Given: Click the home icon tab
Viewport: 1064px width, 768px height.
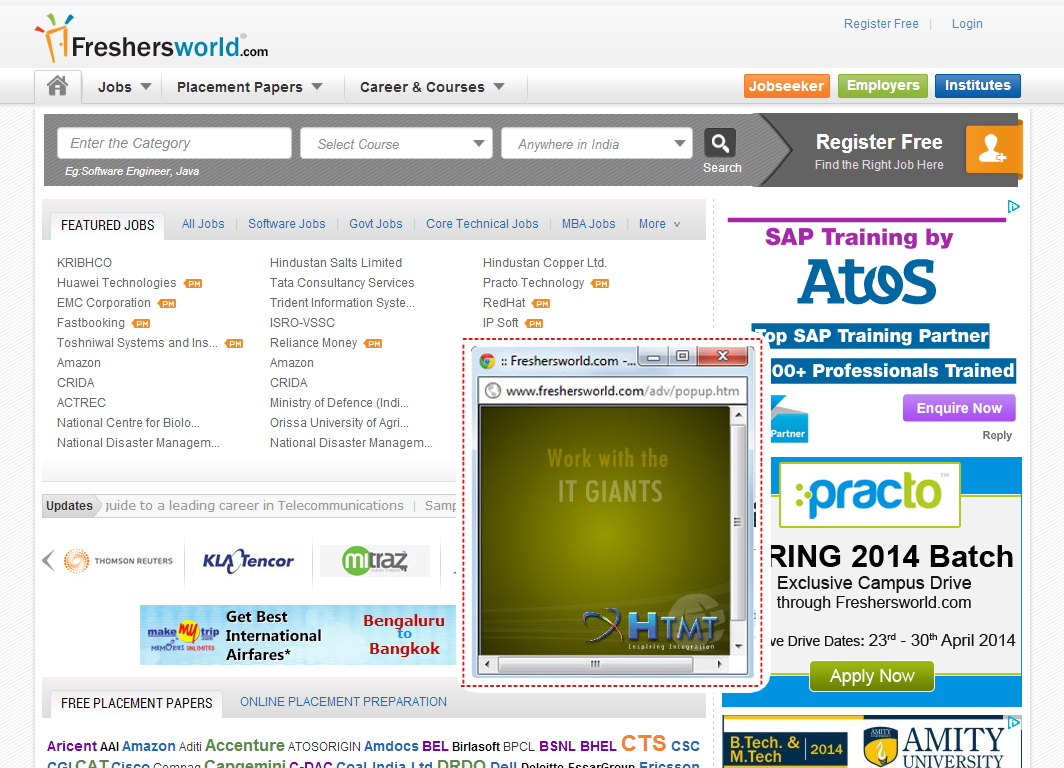Looking at the screenshot, I should click(57, 86).
